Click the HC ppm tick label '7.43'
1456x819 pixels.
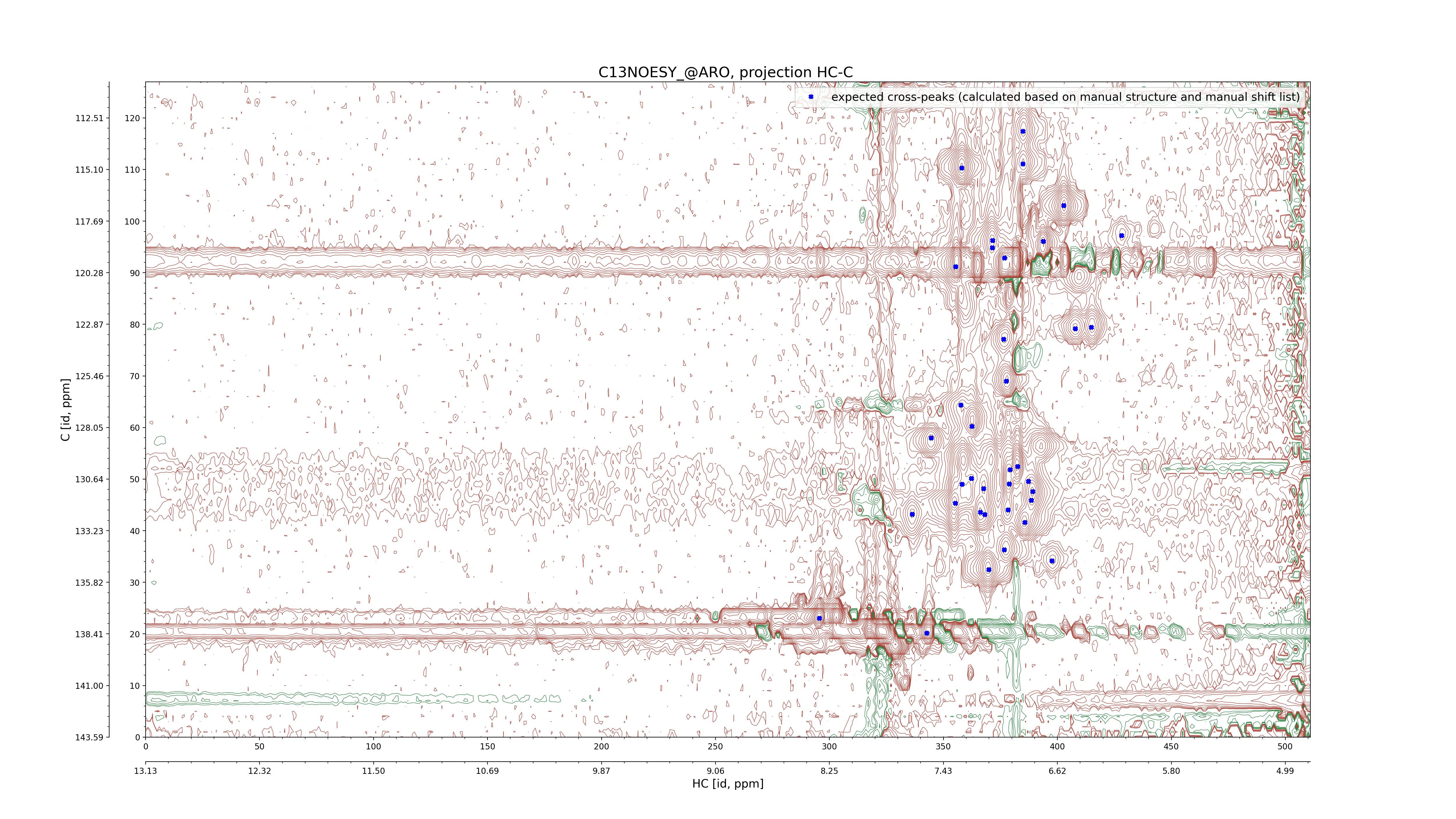pyautogui.click(x=943, y=771)
